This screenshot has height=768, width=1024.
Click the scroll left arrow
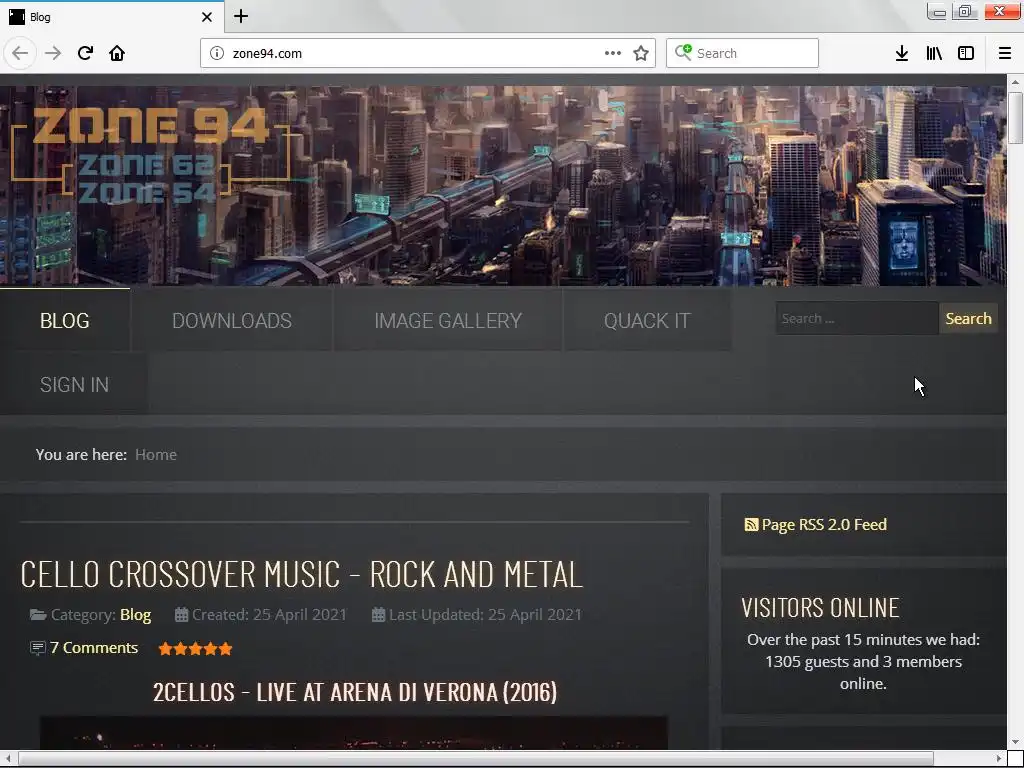[x=8, y=758]
